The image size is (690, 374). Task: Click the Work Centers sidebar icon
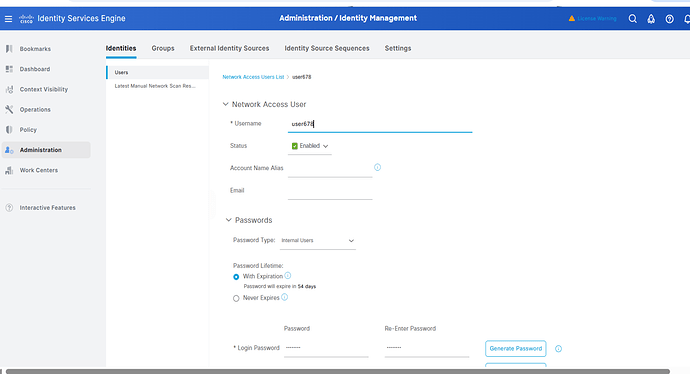coord(9,170)
